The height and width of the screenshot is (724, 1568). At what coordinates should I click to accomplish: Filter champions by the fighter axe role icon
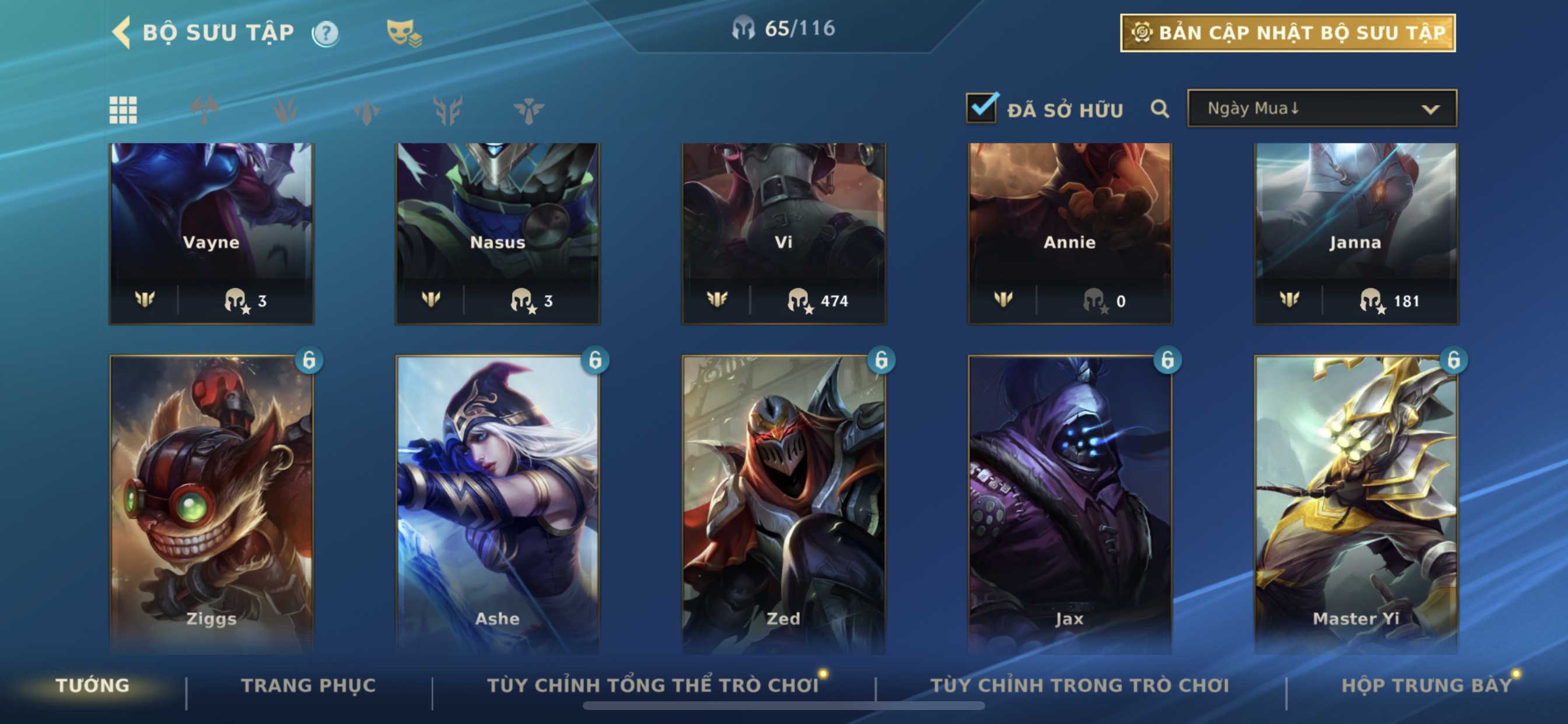pos(204,110)
